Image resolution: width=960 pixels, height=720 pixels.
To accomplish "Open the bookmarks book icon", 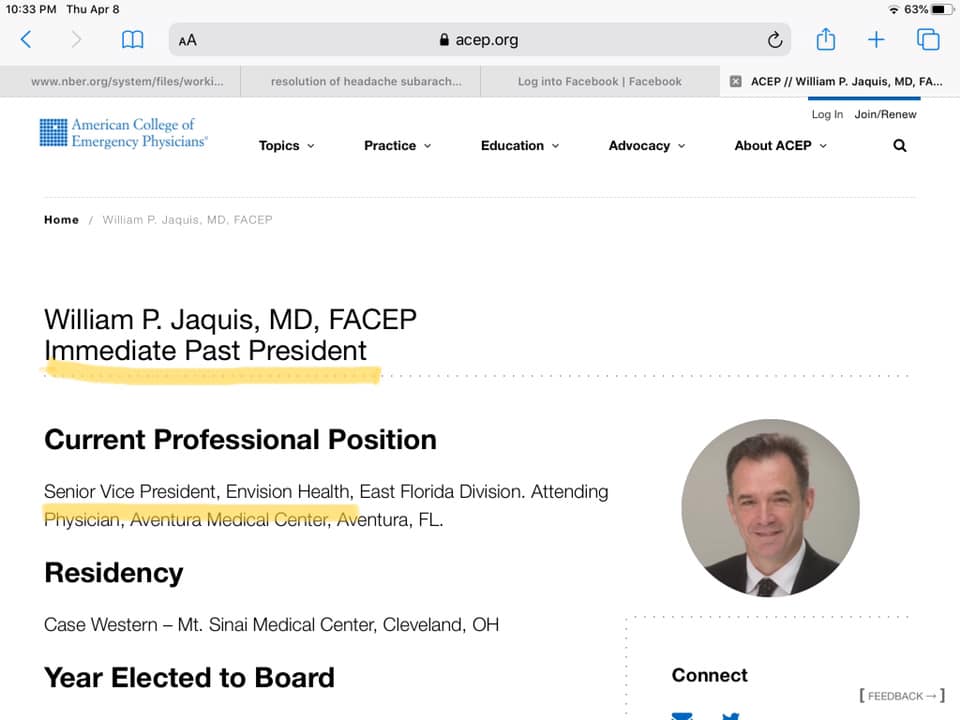I will (x=132, y=40).
